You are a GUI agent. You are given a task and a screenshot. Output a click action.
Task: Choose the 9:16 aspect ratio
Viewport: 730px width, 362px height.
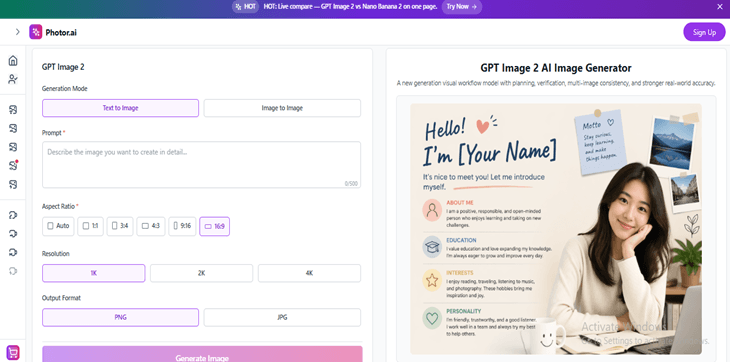(182, 226)
